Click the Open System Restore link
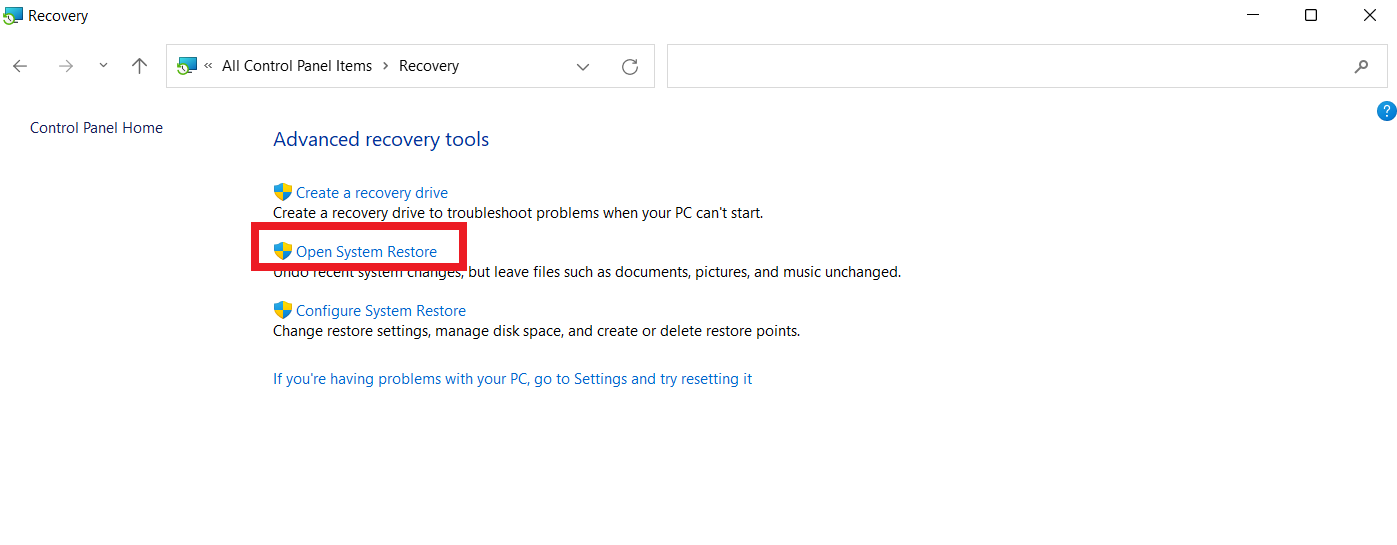This screenshot has height=545, width=1397. coord(366,252)
